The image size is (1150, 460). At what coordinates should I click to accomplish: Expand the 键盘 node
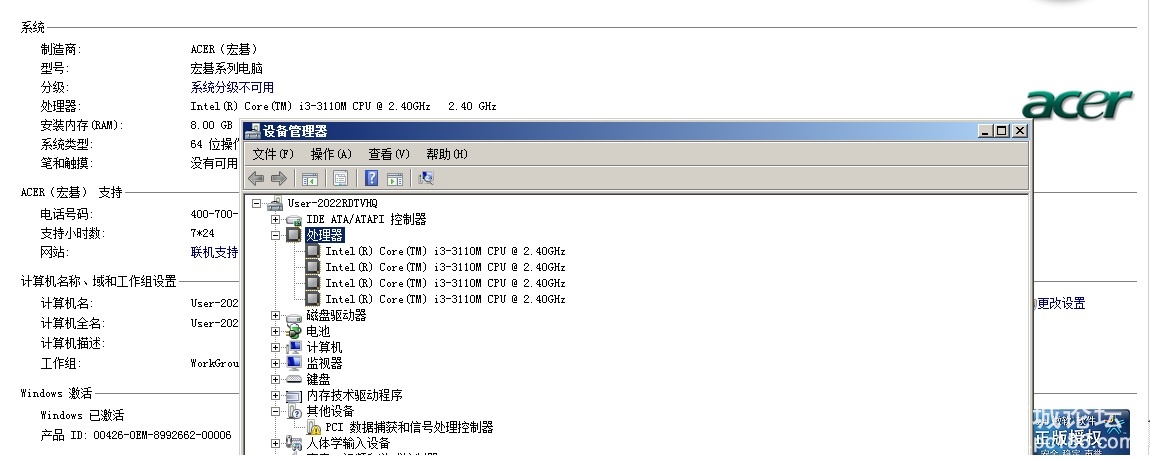point(275,379)
